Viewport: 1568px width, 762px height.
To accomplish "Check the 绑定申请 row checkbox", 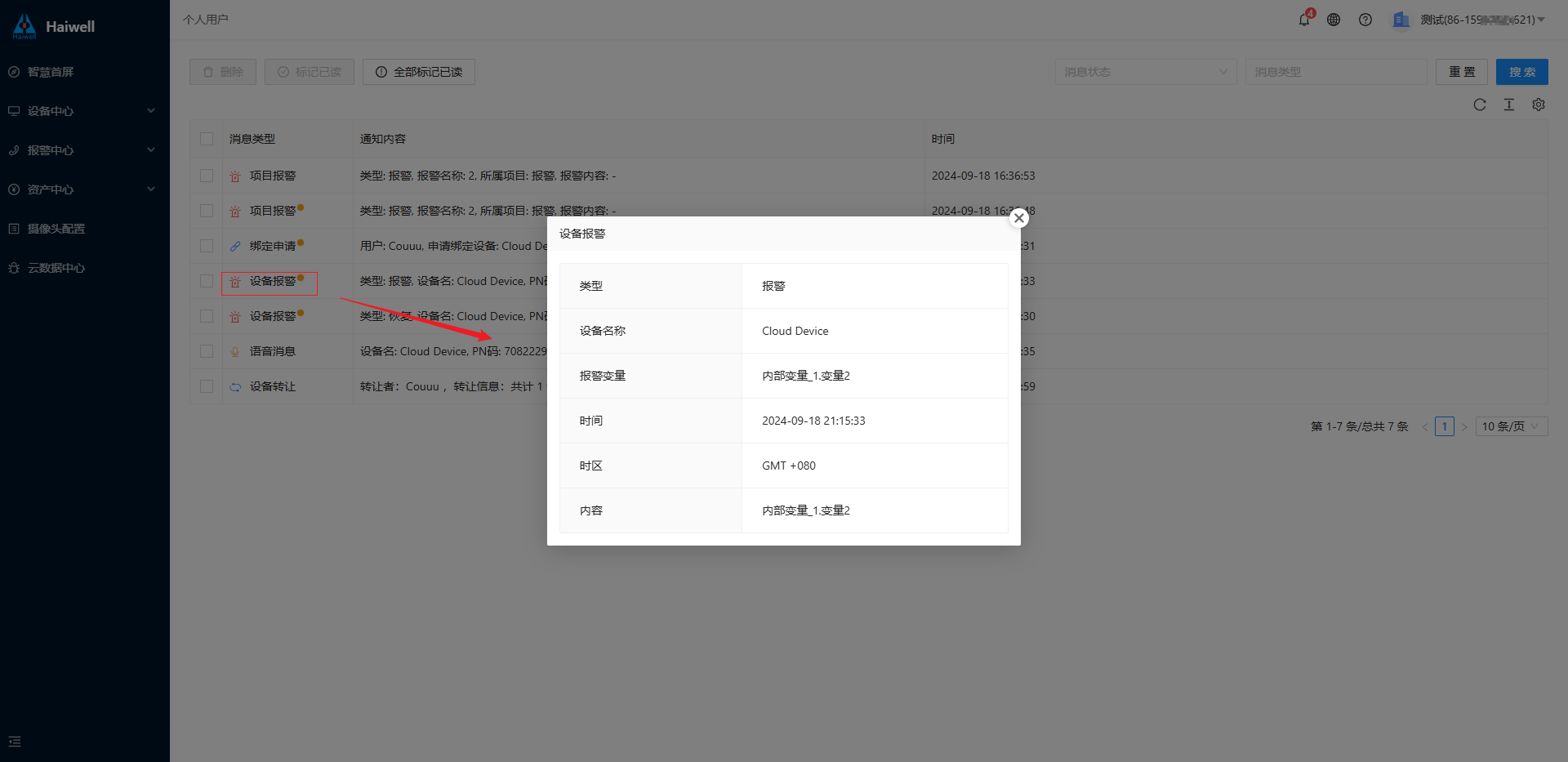I will pos(207,246).
